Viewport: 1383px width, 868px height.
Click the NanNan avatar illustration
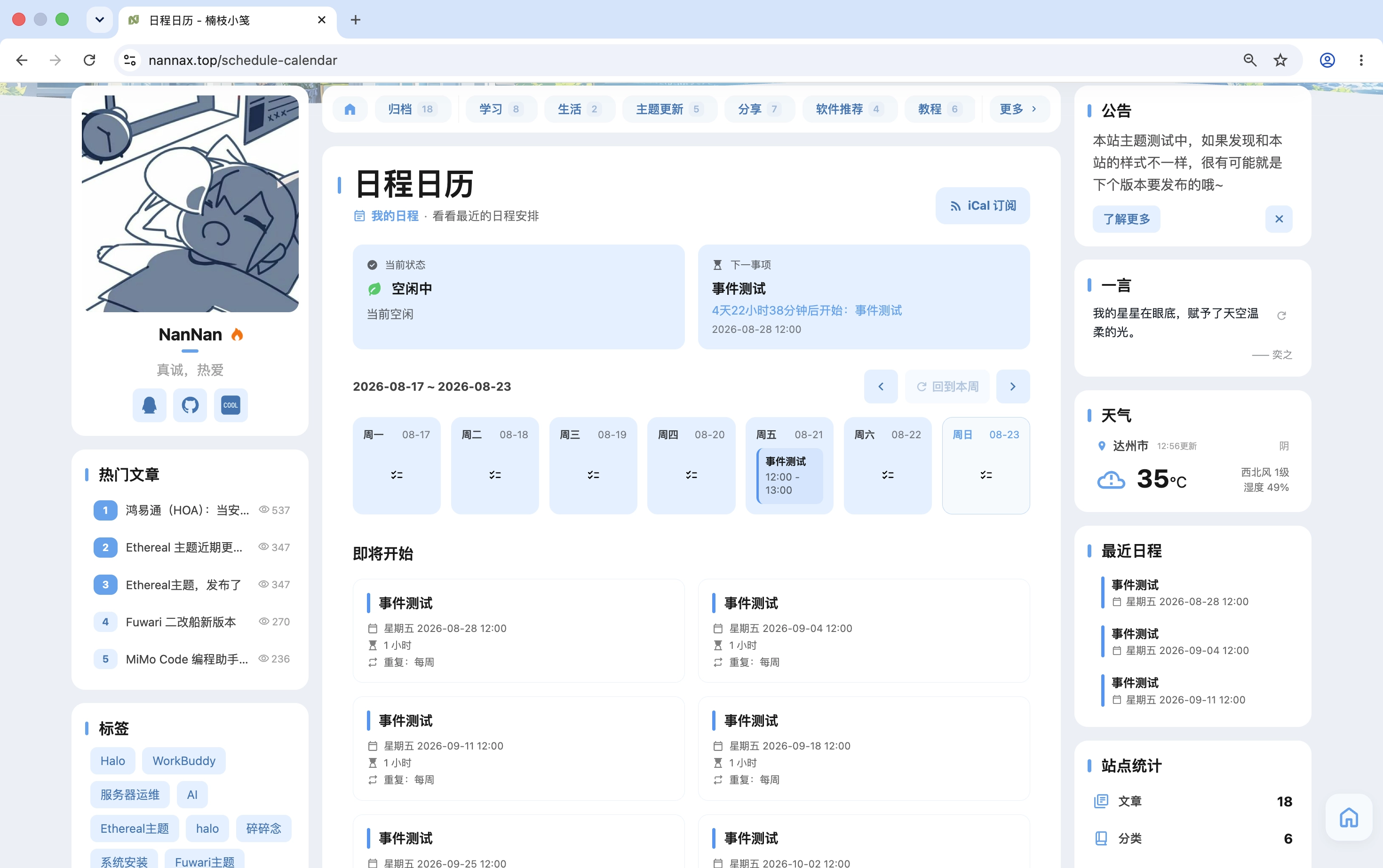pyautogui.click(x=190, y=204)
